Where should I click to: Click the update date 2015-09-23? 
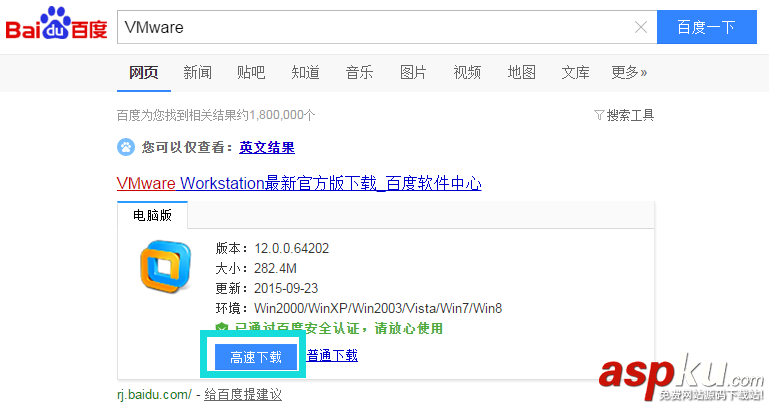click(x=286, y=288)
